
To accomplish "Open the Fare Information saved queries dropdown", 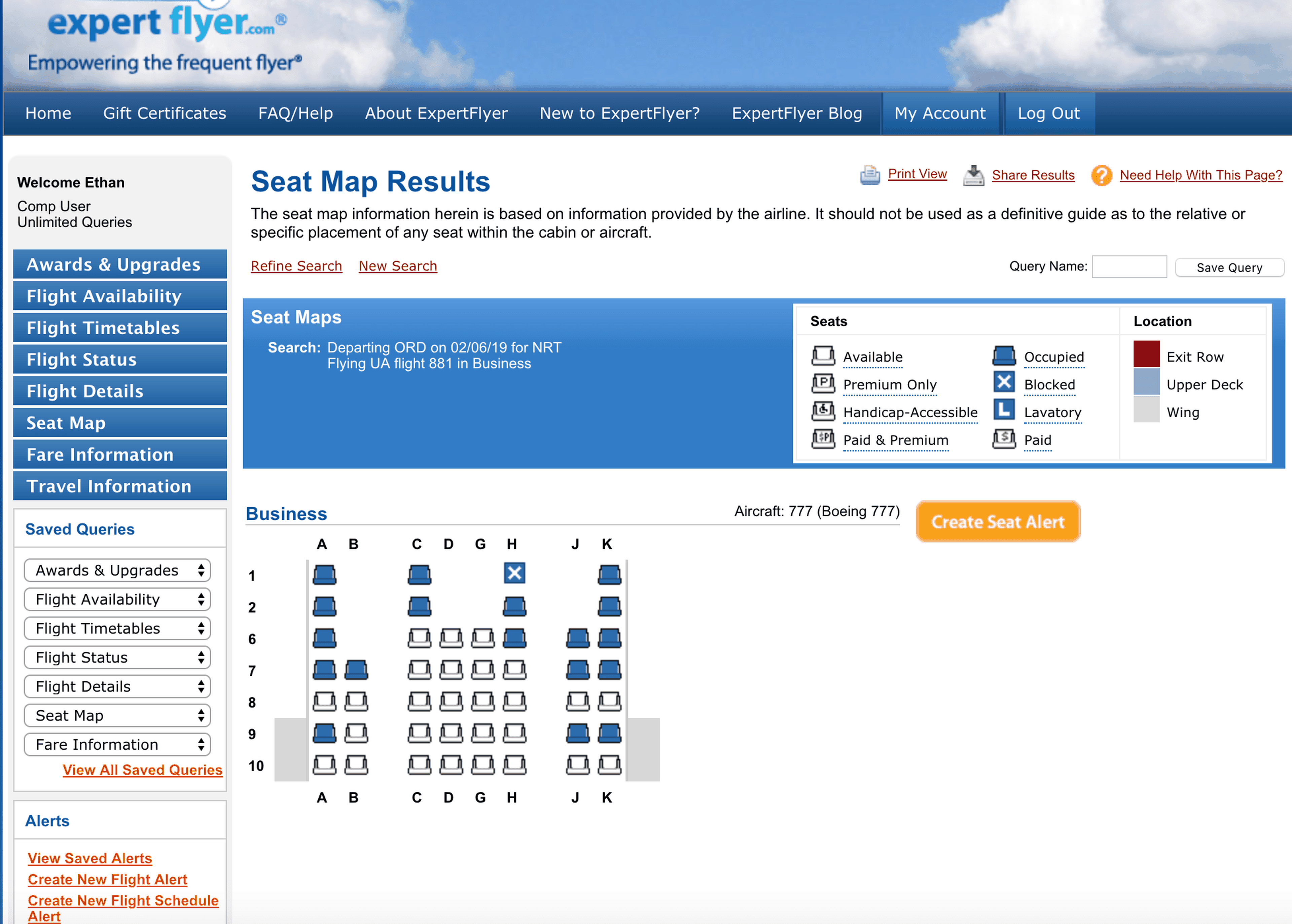I will tap(117, 744).
